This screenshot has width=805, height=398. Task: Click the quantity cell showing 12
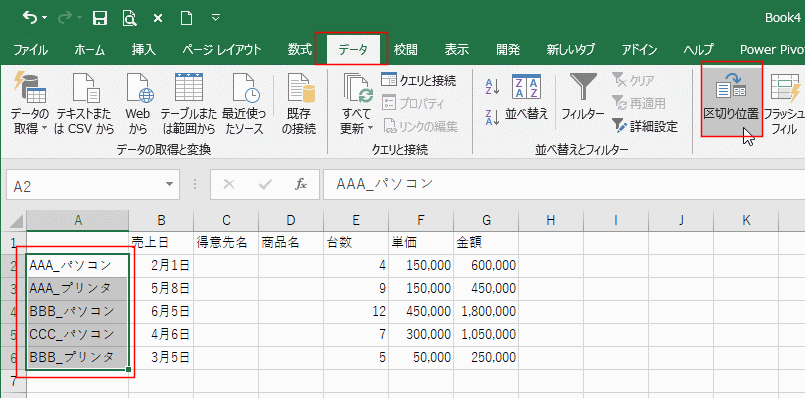pyautogui.click(x=356, y=312)
